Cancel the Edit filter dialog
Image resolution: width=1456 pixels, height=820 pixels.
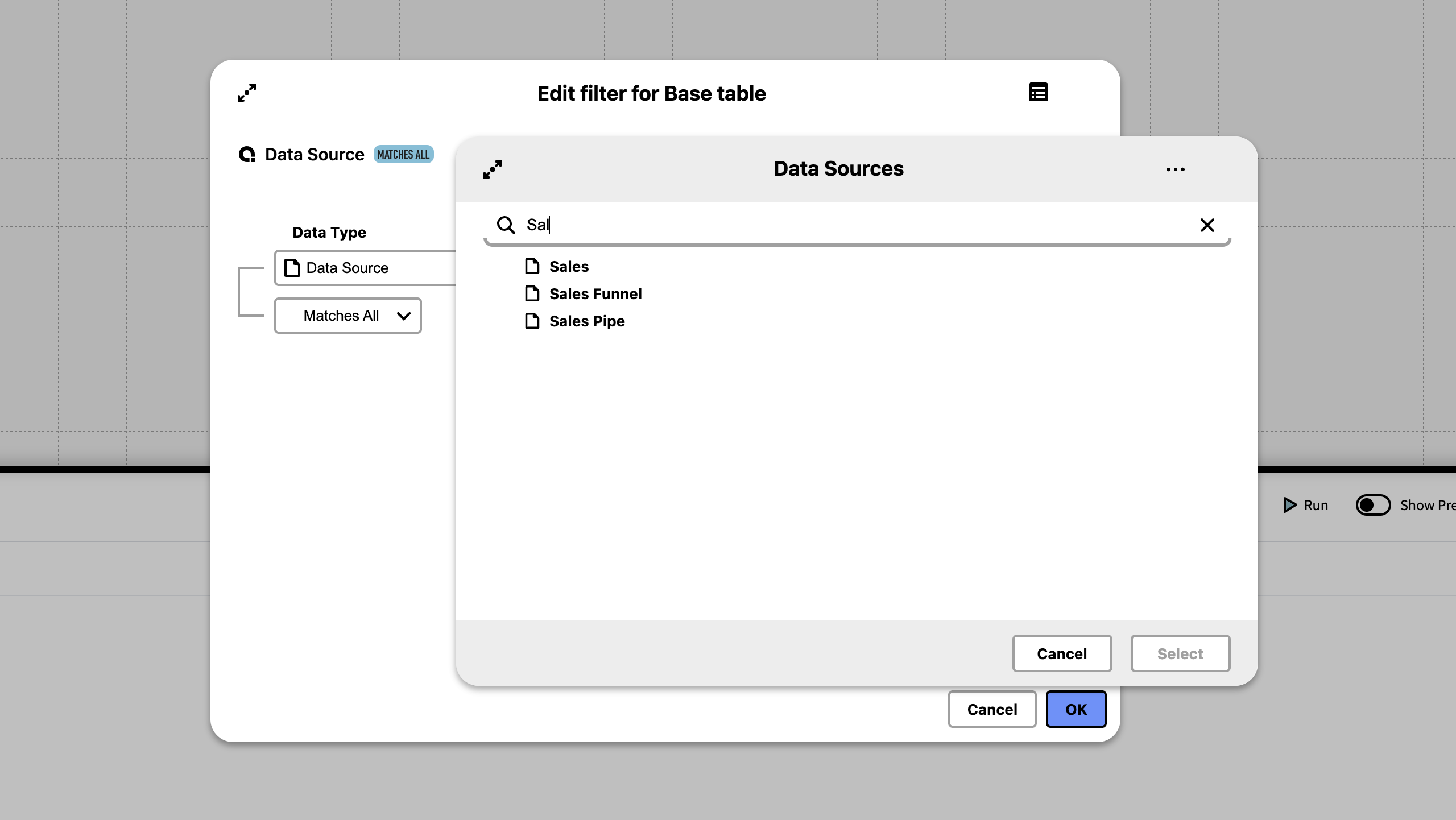point(992,709)
